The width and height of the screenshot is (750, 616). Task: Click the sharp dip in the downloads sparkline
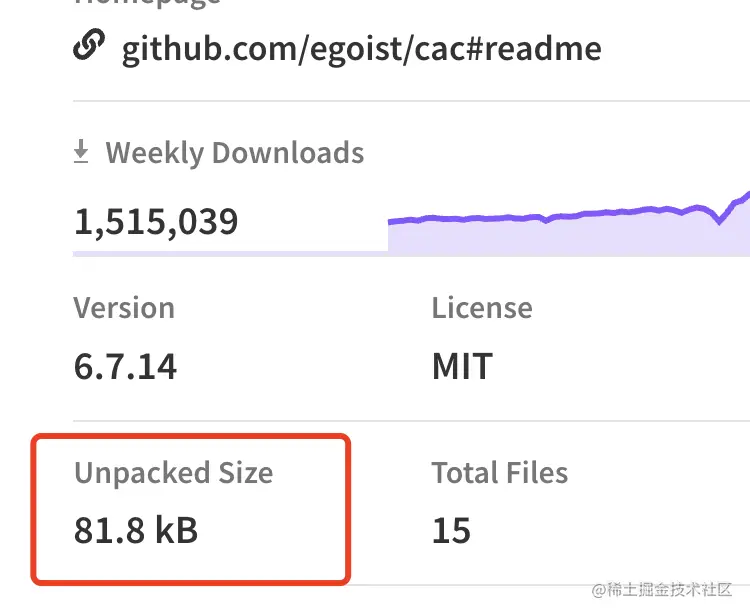(719, 221)
